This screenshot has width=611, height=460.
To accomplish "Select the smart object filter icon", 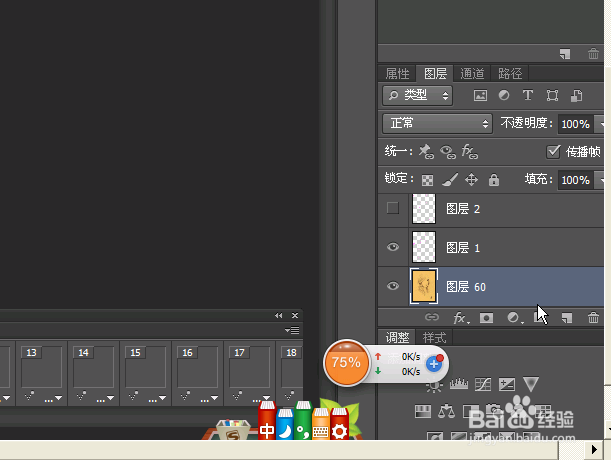I will [576, 96].
